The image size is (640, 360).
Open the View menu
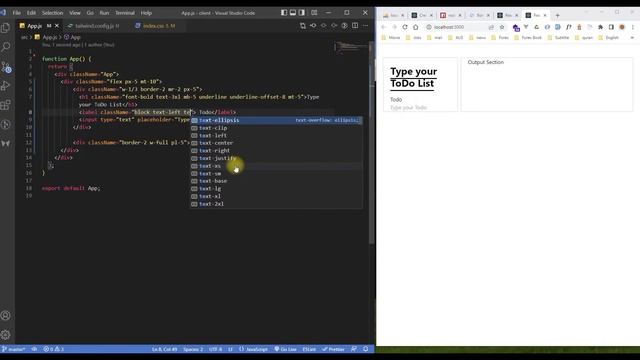pyautogui.click(x=75, y=13)
